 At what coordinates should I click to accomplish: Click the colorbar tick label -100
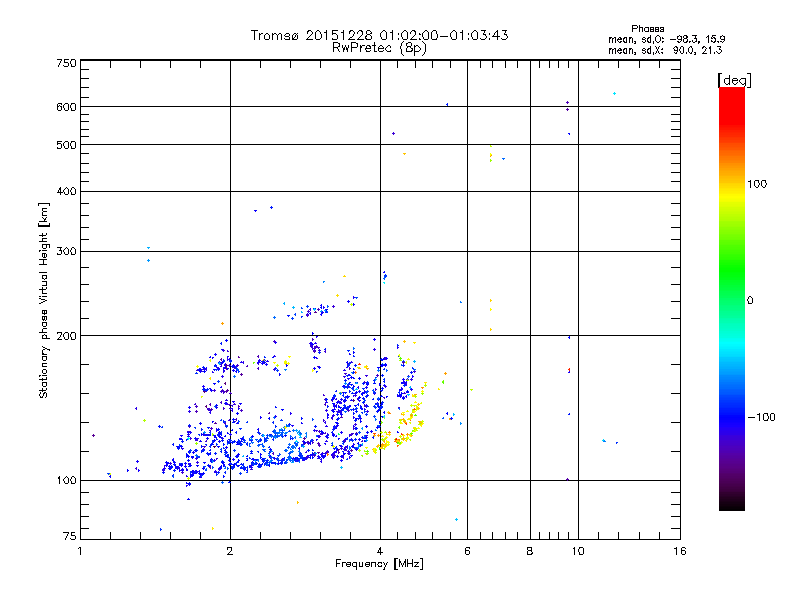[762, 417]
